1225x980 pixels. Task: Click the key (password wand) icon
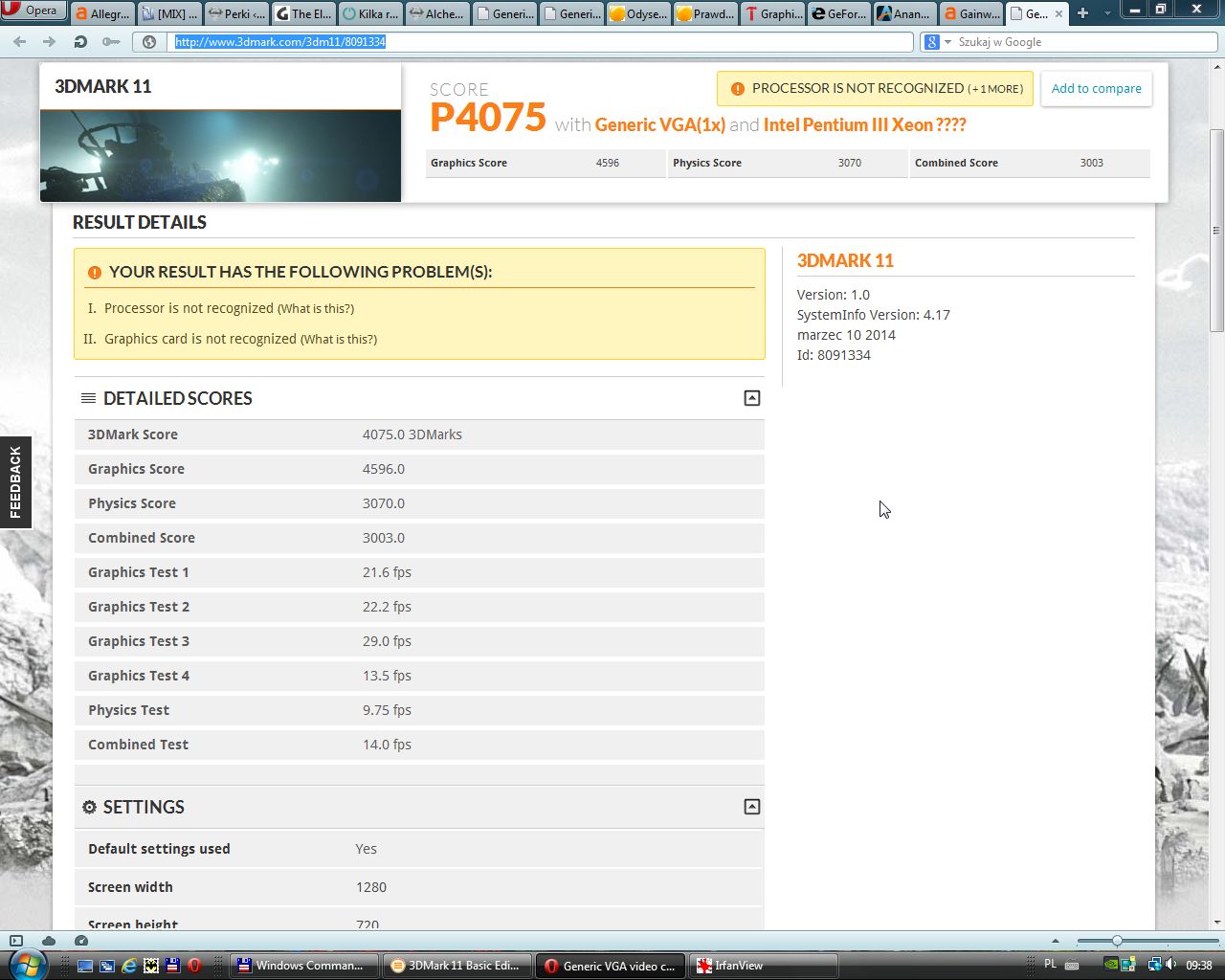coord(111,42)
